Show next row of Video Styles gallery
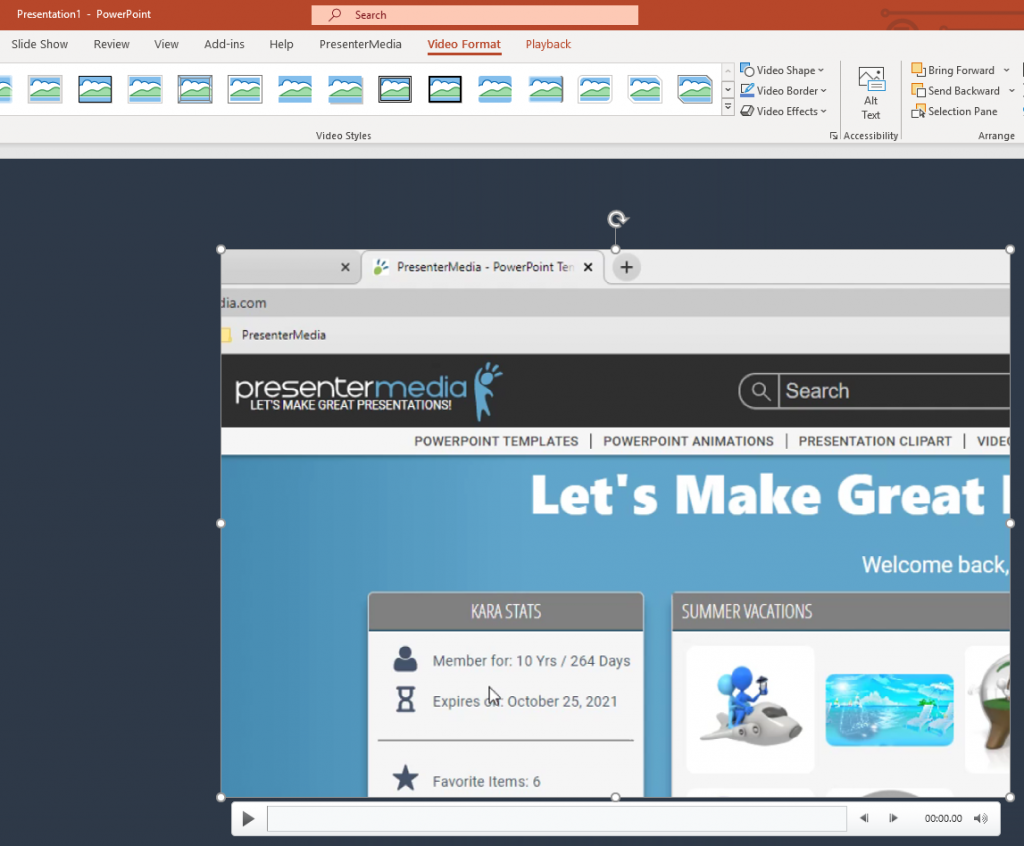 728,89
